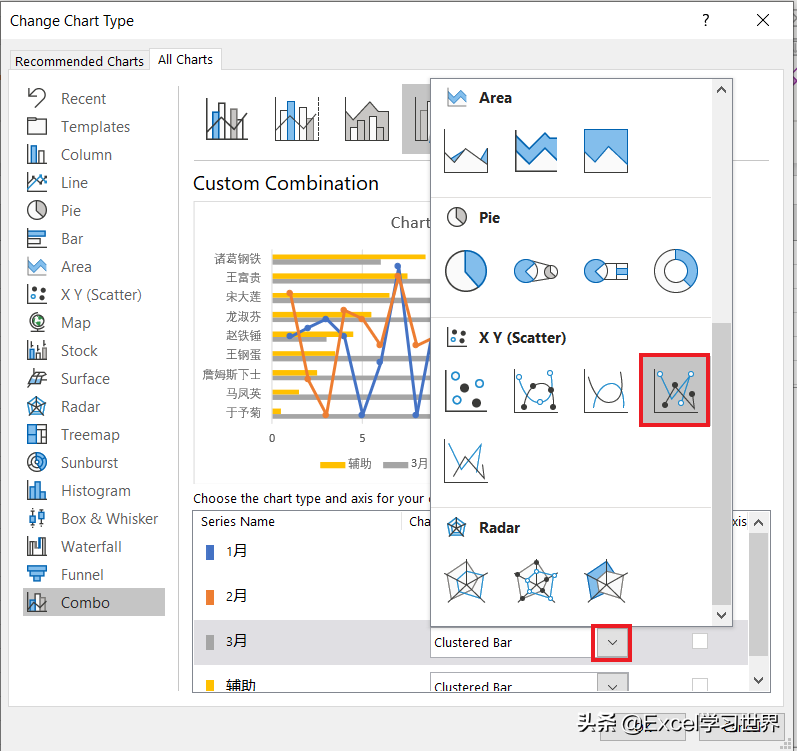This screenshot has height=751, width=797.
Task: Select the 3月 series row
Action: coord(470,642)
